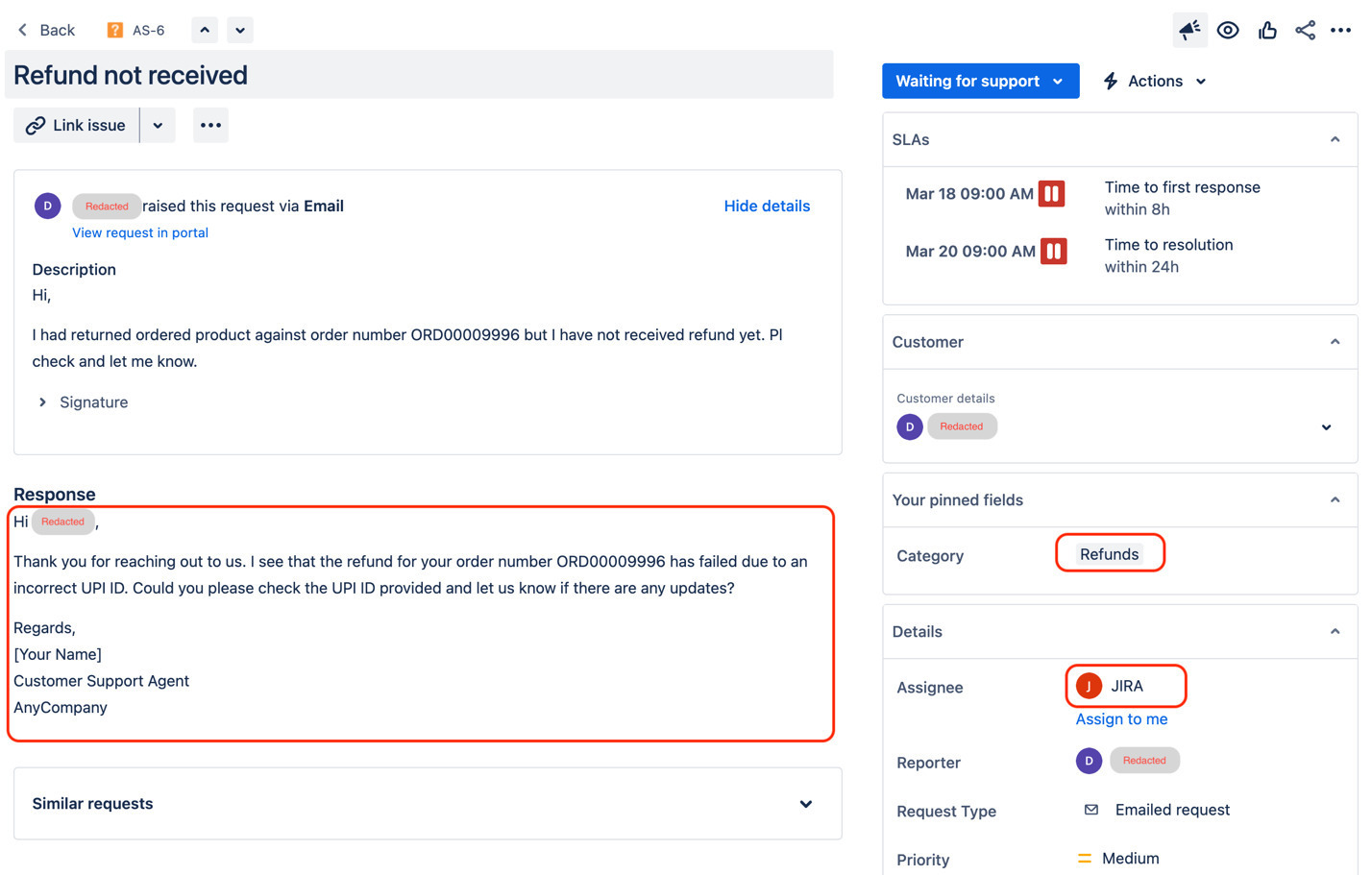Open the Link issue dropdown arrow

pos(158,125)
